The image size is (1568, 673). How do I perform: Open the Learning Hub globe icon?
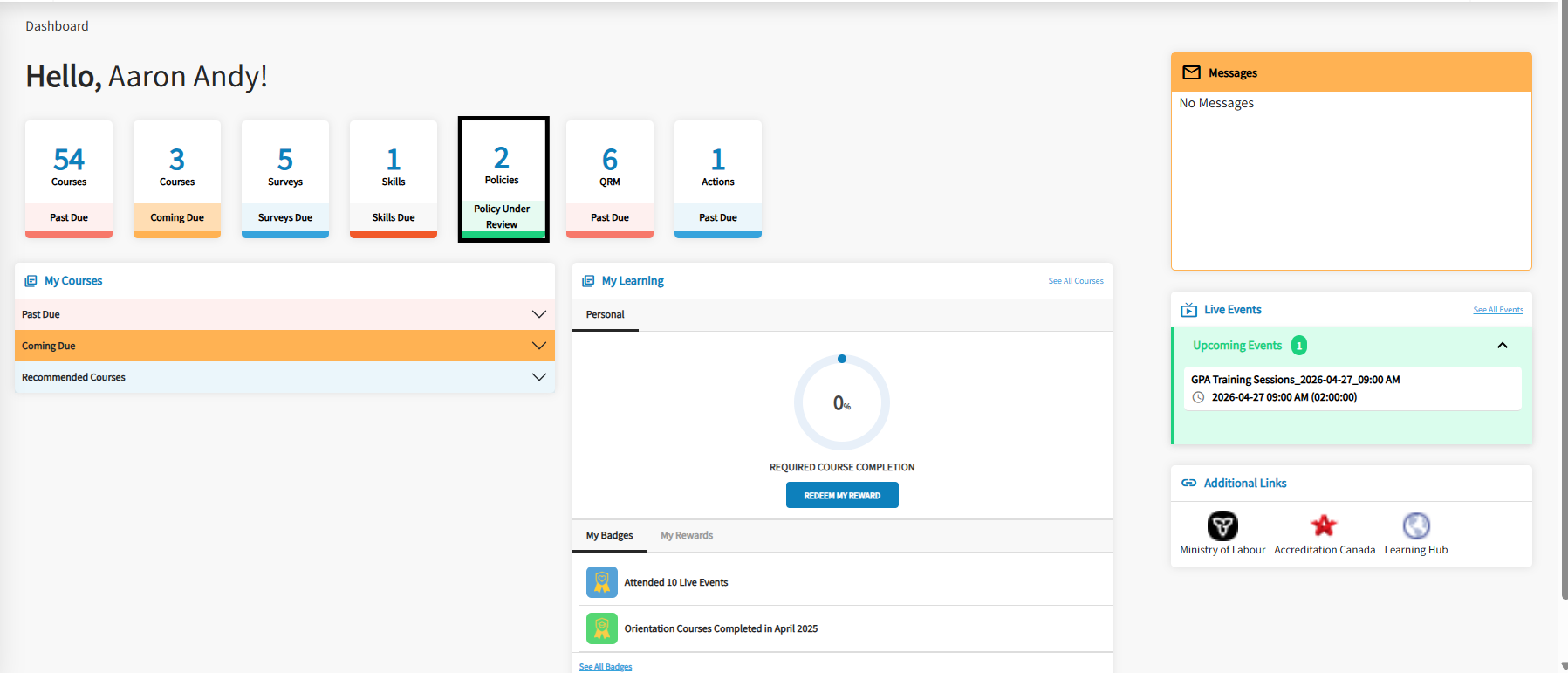[x=1416, y=525]
